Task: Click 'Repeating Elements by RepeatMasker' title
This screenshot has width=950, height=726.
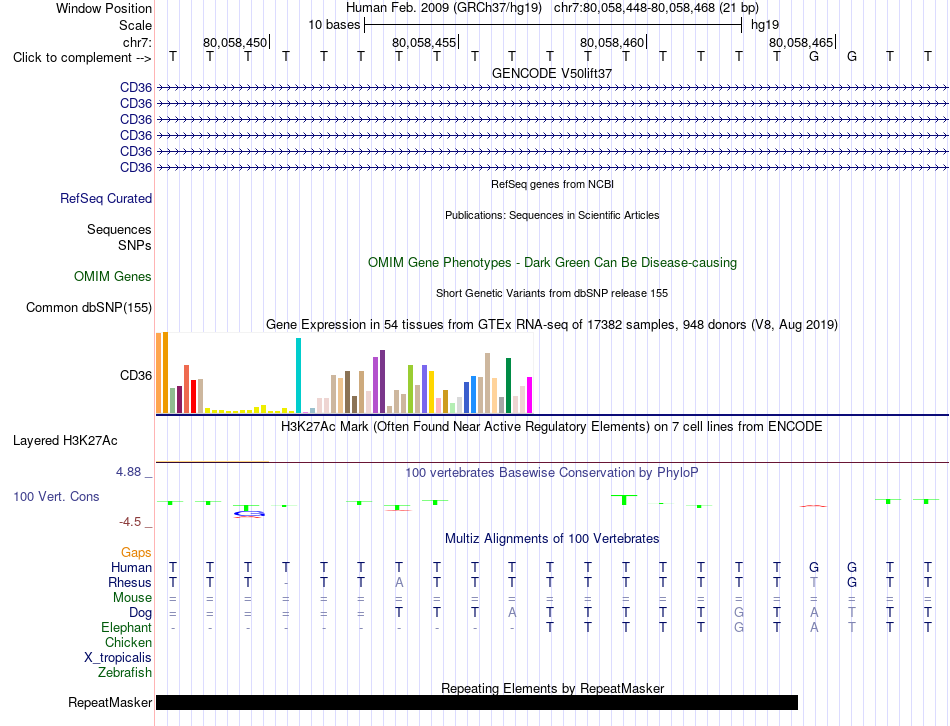Action: point(552,688)
